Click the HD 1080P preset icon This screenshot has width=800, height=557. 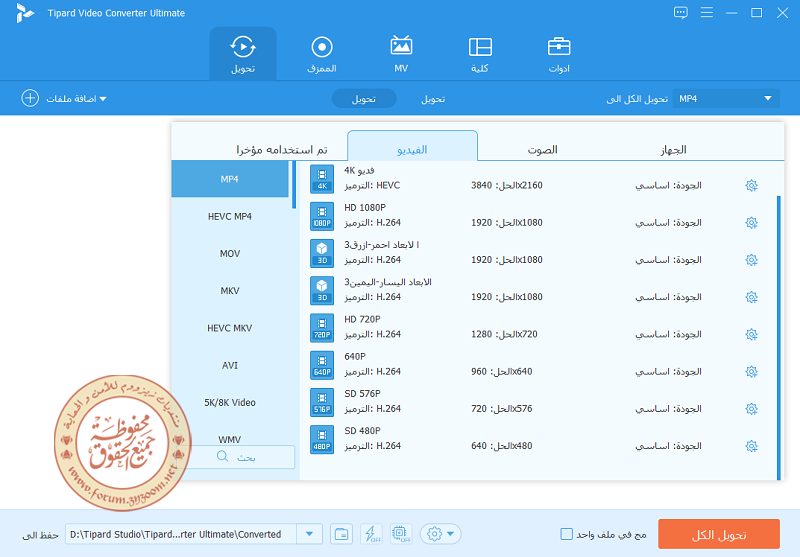tap(322, 216)
